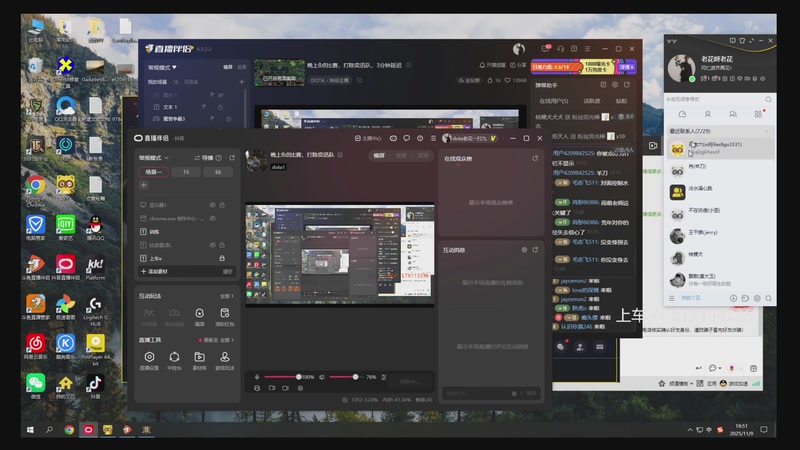Add a new scene with plus button under 场景一
The height and width of the screenshot is (450, 800).
coord(144,185)
